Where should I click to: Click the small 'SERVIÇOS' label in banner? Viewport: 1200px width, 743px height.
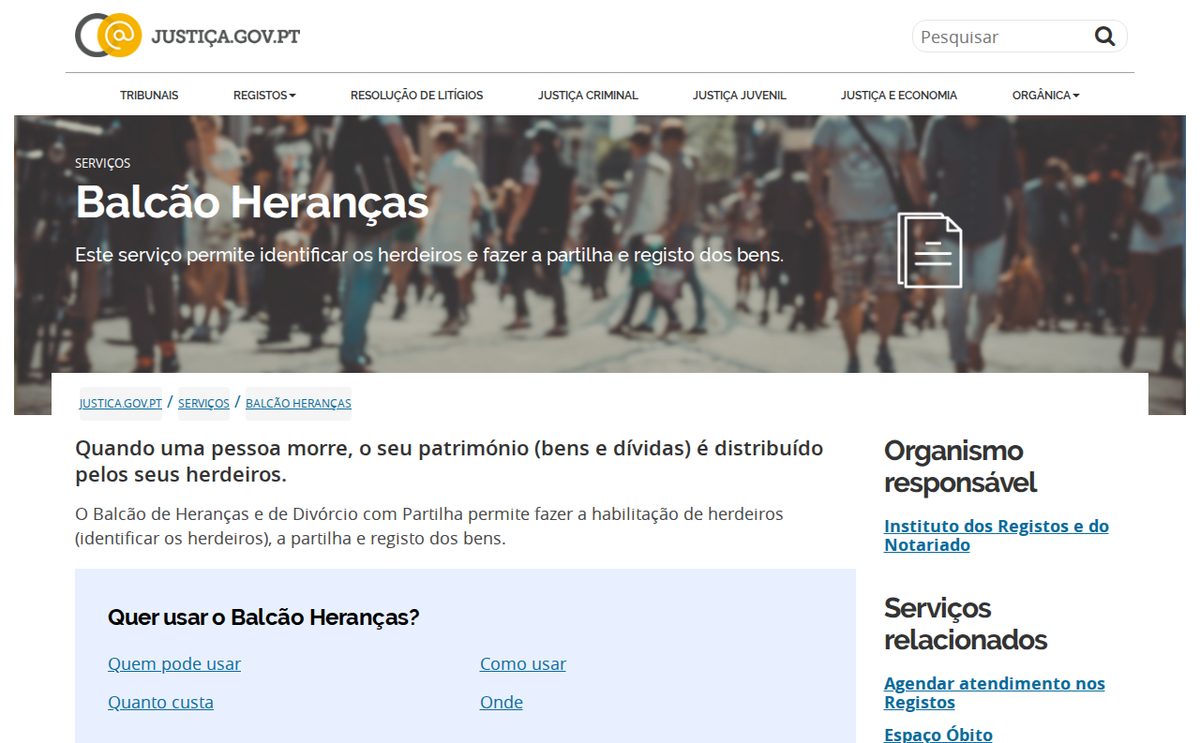pos(103,163)
